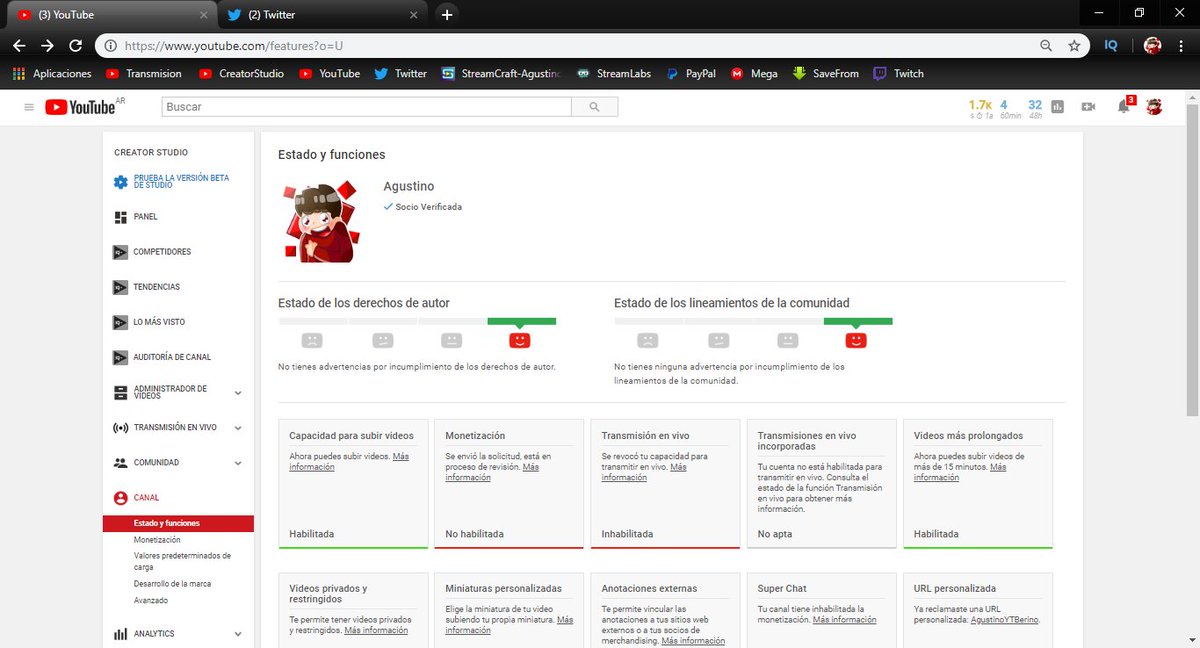Open the notifications bell

pos(1124,107)
